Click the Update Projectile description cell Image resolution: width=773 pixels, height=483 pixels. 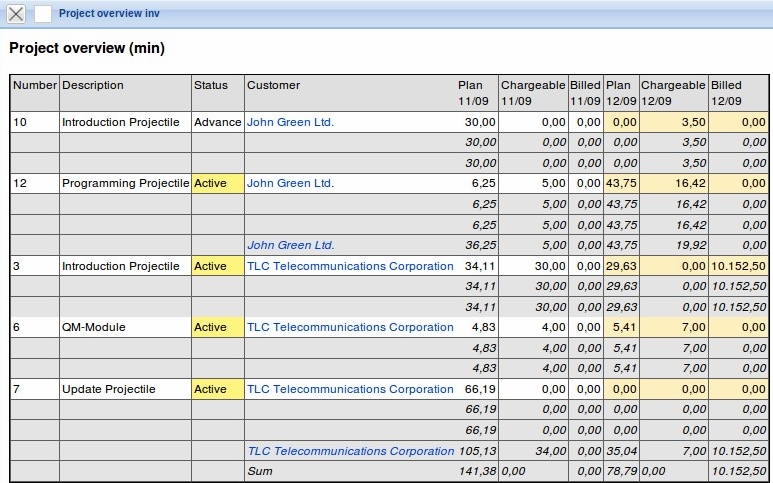(109, 389)
